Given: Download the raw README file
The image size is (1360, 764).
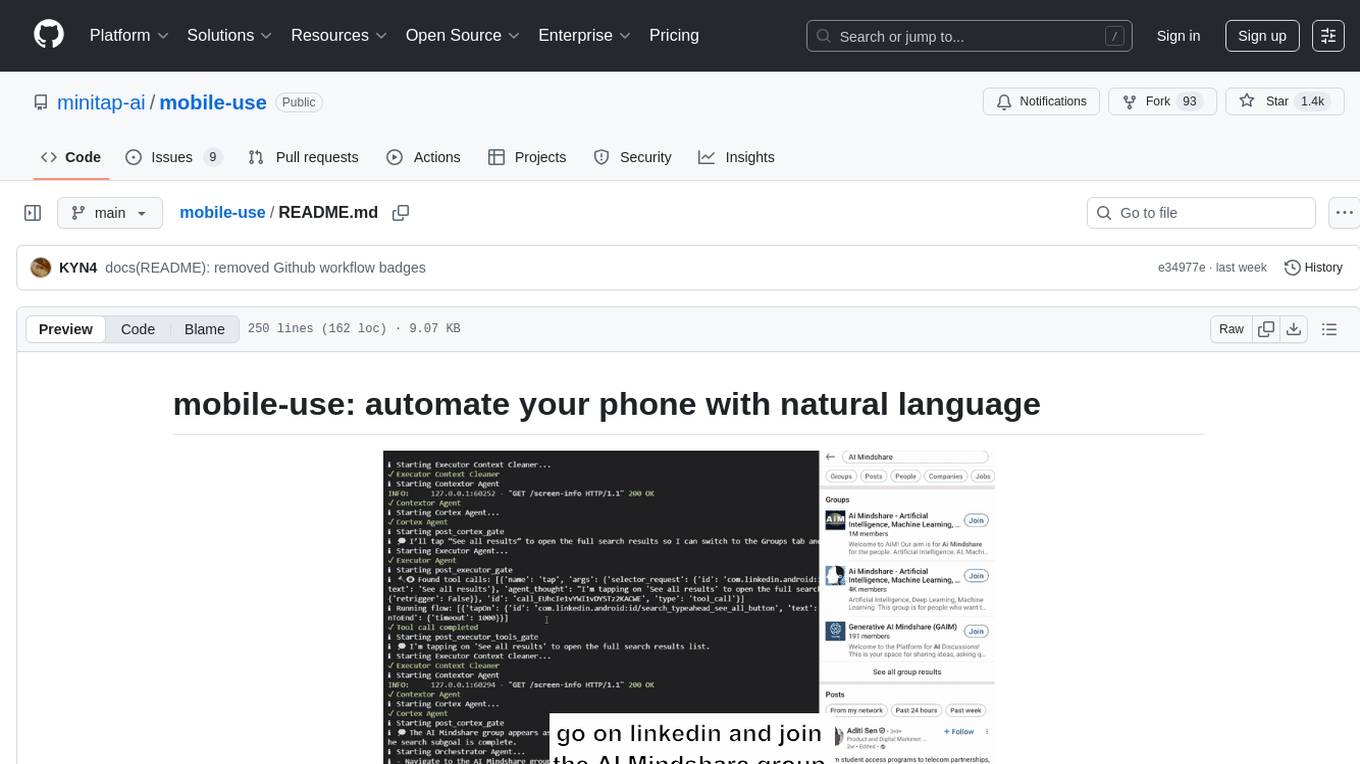Looking at the screenshot, I should [x=1293, y=329].
